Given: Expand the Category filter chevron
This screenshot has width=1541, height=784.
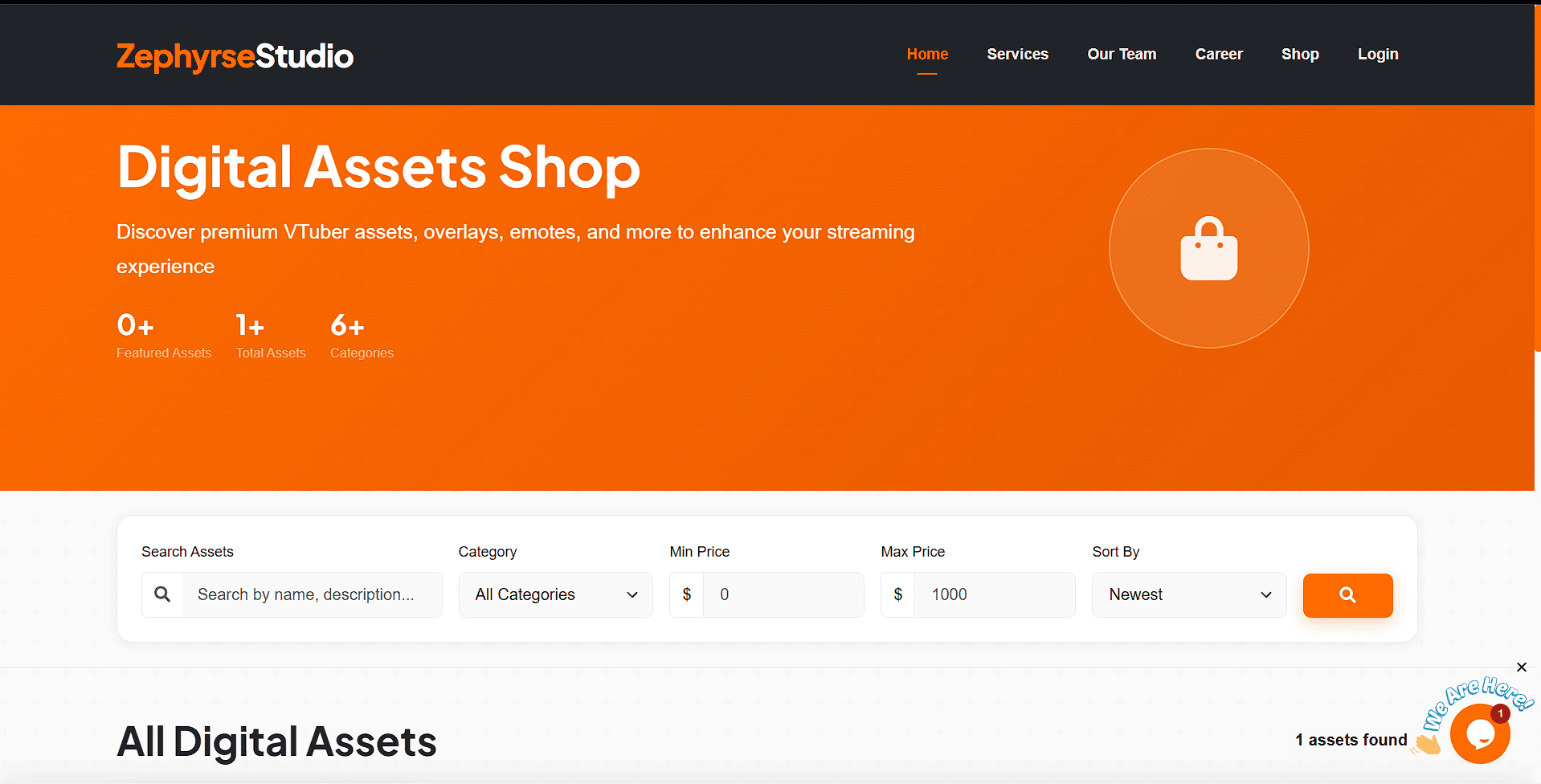Looking at the screenshot, I should [x=631, y=595].
